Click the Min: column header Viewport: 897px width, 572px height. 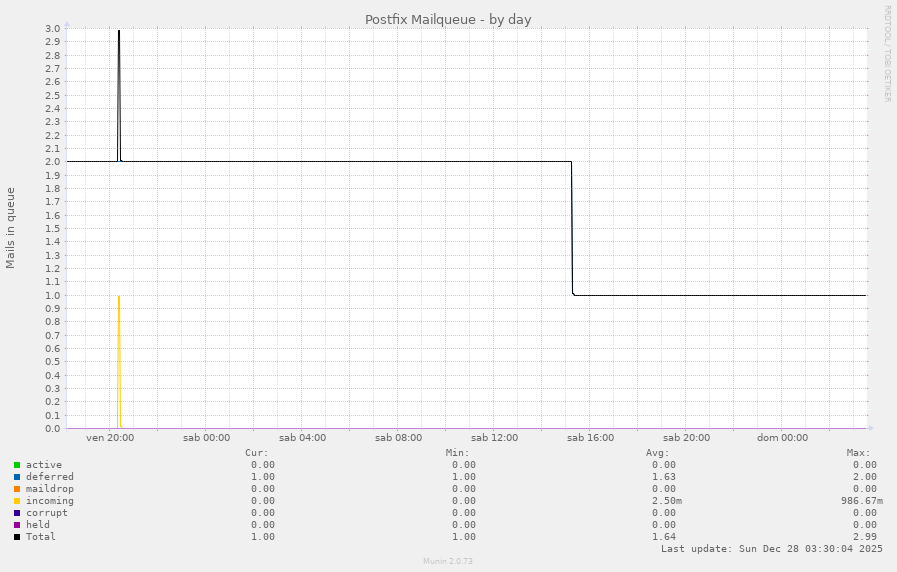pos(458,453)
